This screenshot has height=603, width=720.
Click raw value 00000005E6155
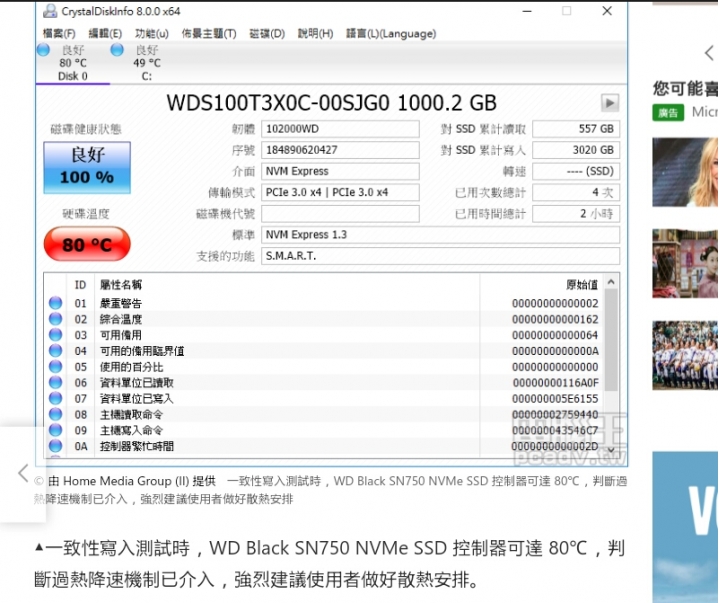pos(555,399)
